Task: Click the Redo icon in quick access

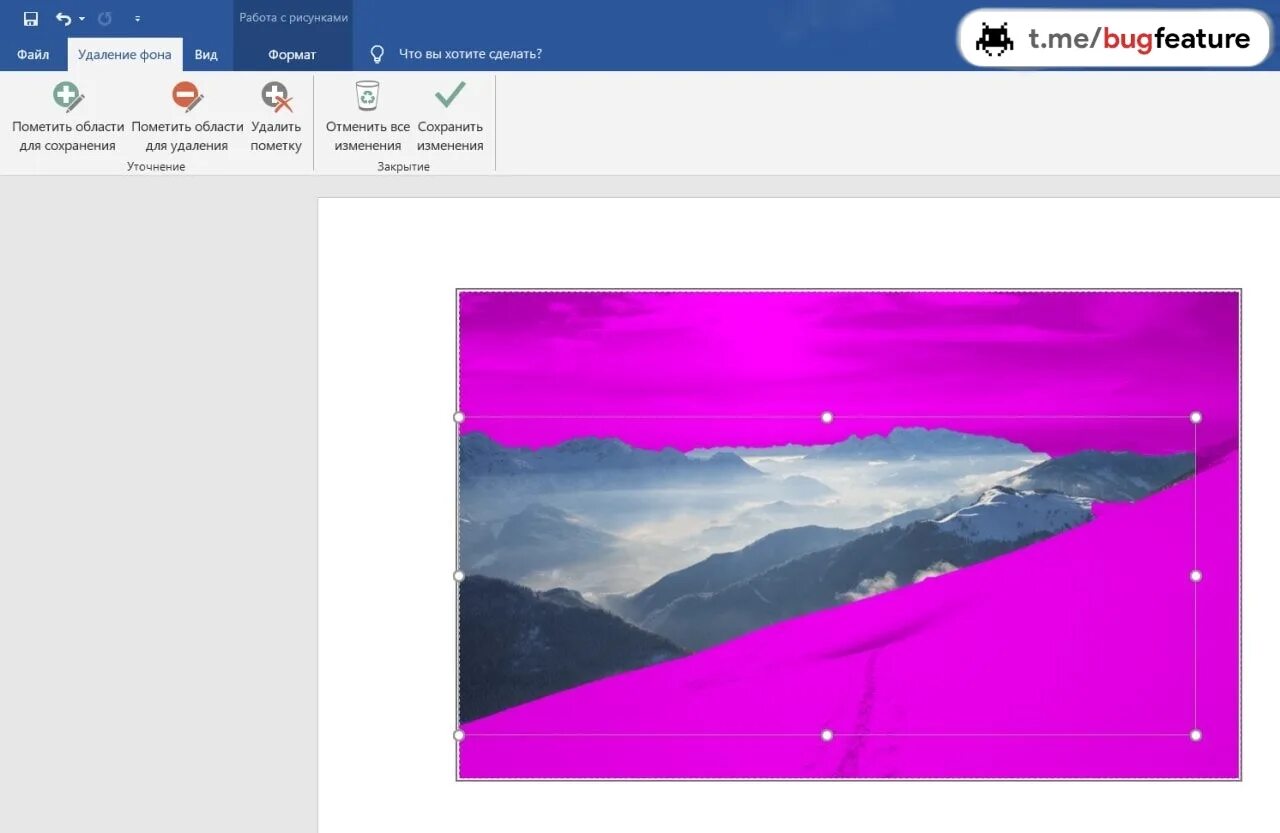Action: pyautogui.click(x=105, y=19)
